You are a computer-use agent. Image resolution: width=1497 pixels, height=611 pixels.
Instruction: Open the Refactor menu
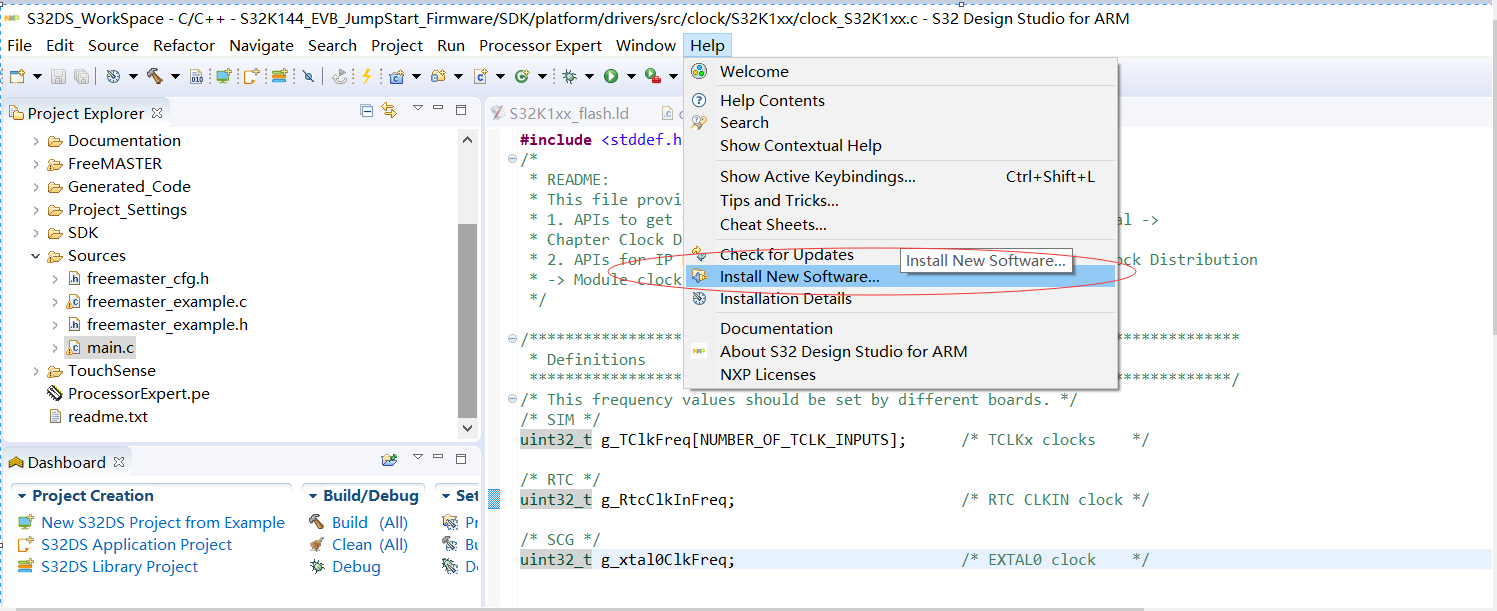coord(184,45)
